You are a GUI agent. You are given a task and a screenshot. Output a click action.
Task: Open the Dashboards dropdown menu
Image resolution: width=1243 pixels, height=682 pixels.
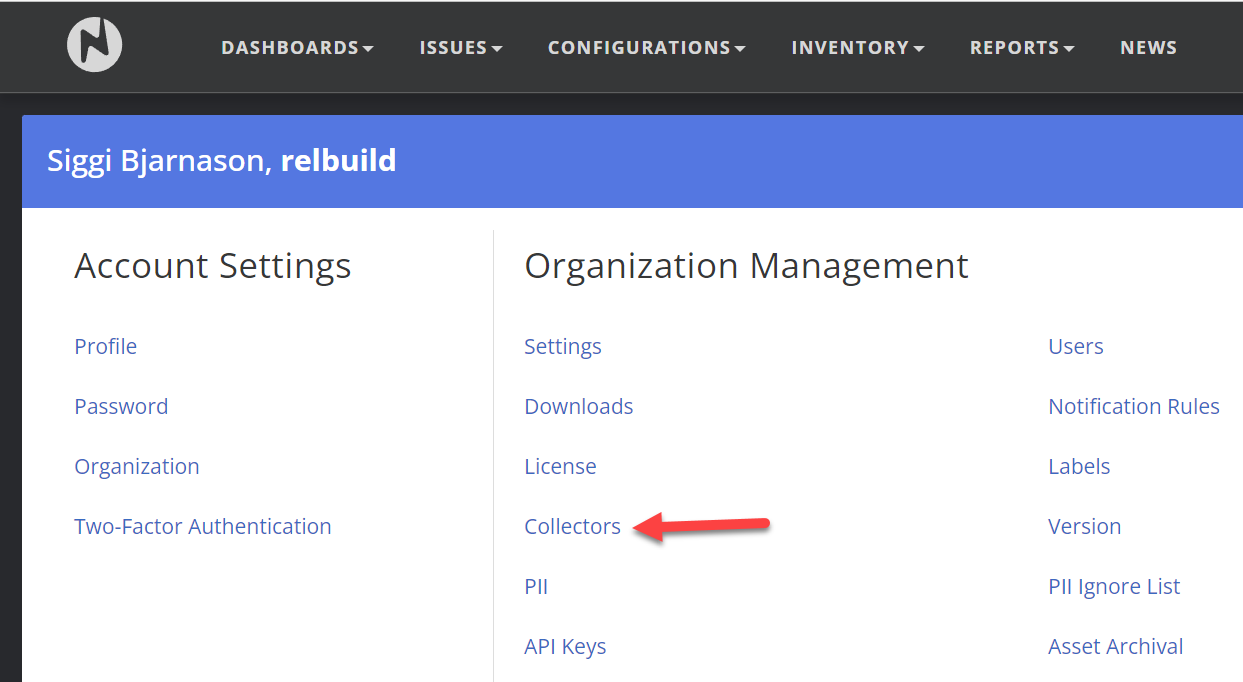tap(297, 48)
